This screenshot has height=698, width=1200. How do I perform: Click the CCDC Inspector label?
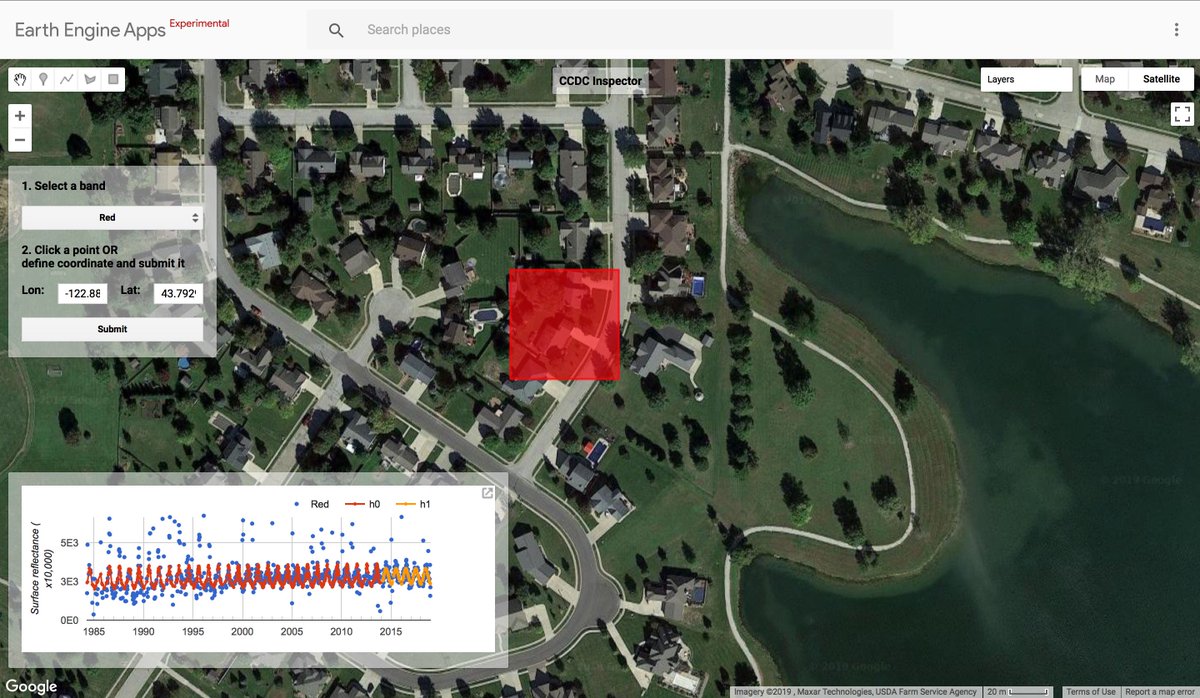(x=600, y=81)
